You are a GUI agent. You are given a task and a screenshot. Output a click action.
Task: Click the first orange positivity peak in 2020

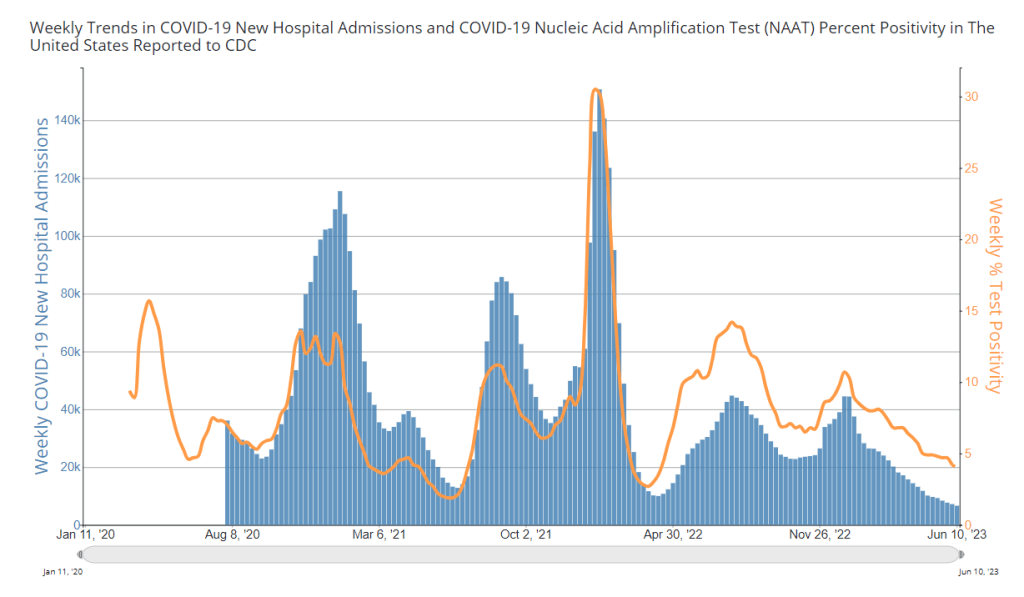149,301
